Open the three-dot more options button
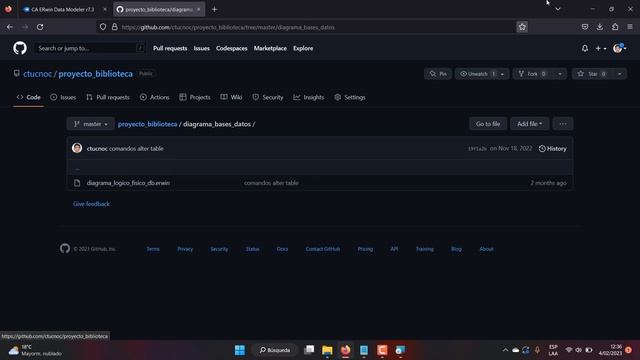Viewport: 640px width, 360px height. click(x=563, y=124)
